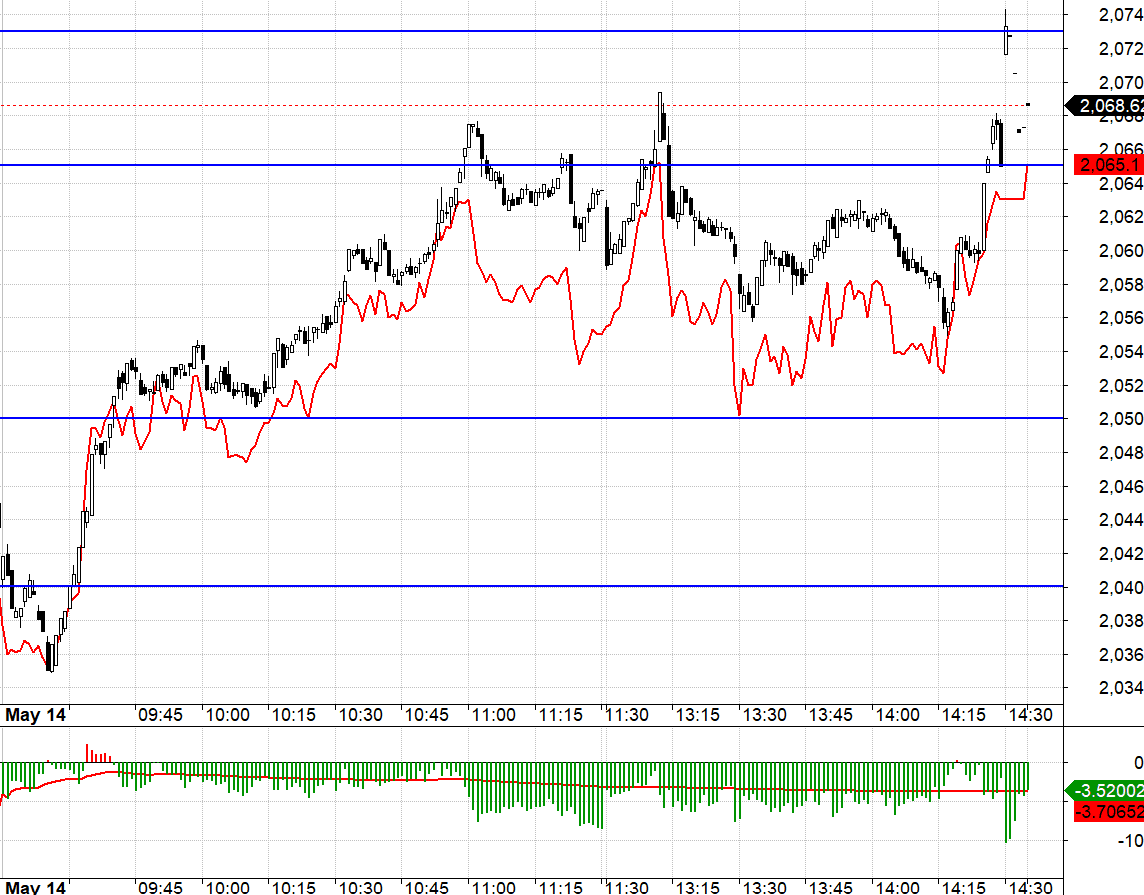1144x895 pixels.
Task: Click the May 14 date label below the price chart
Action: coord(35,715)
